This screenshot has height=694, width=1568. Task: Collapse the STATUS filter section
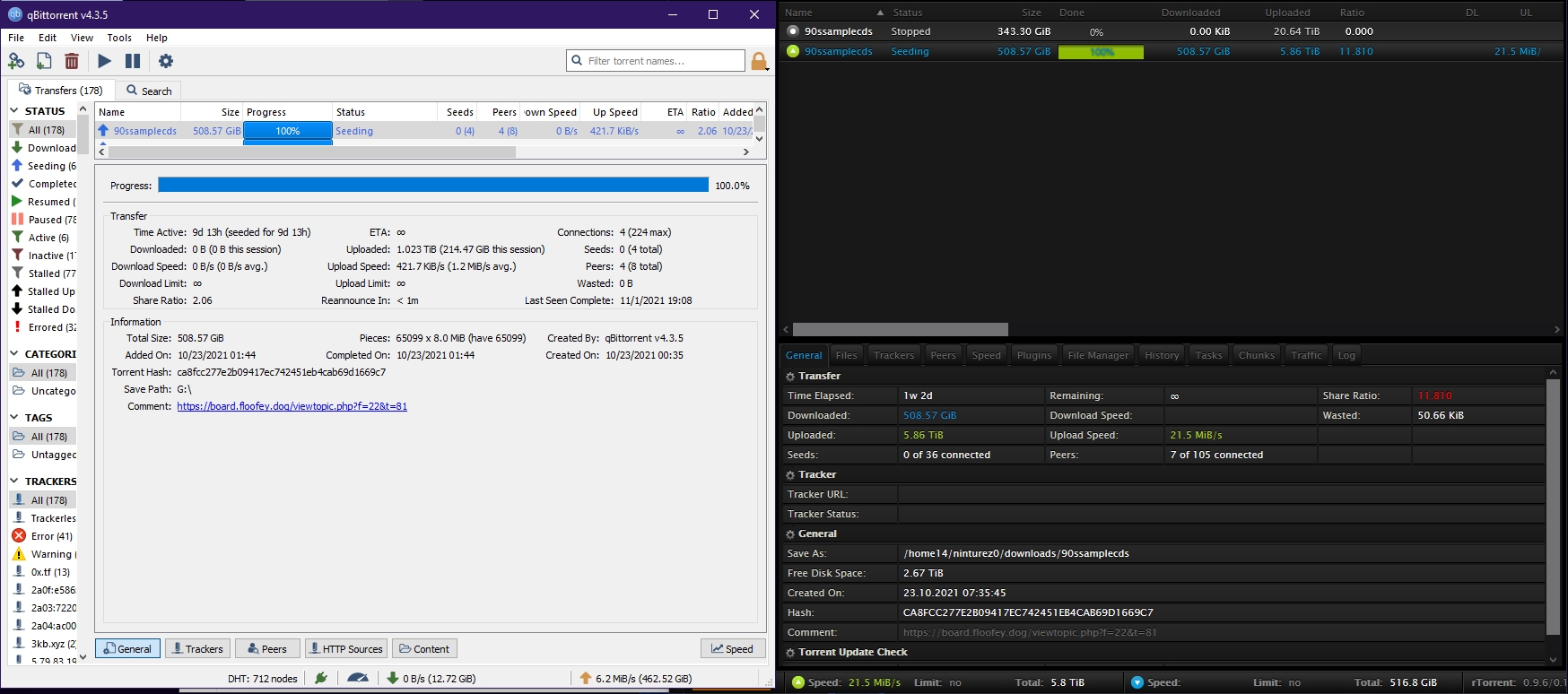pyautogui.click(x=14, y=111)
